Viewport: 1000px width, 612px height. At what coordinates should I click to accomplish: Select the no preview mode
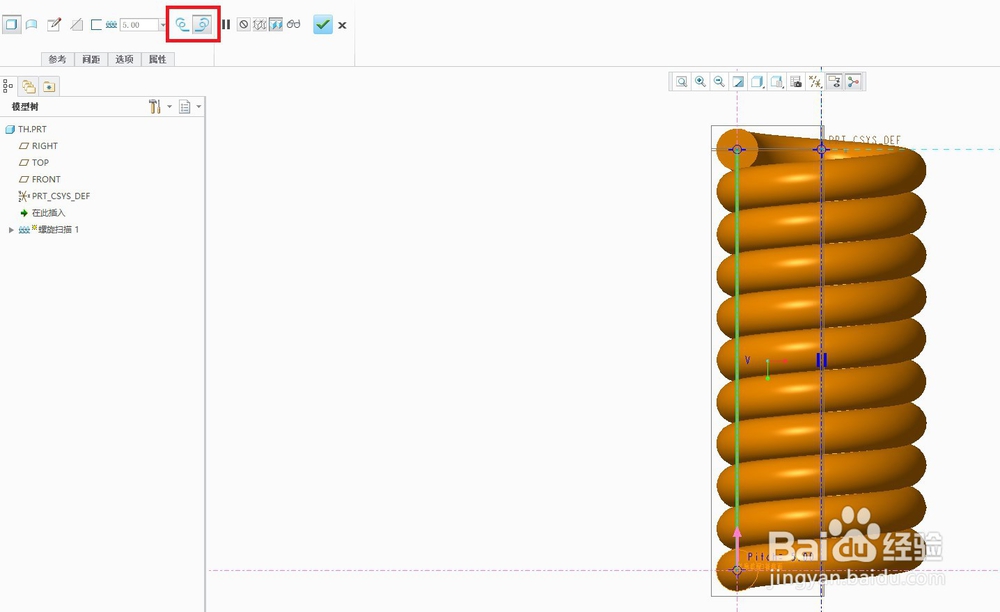tap(244, 25)
